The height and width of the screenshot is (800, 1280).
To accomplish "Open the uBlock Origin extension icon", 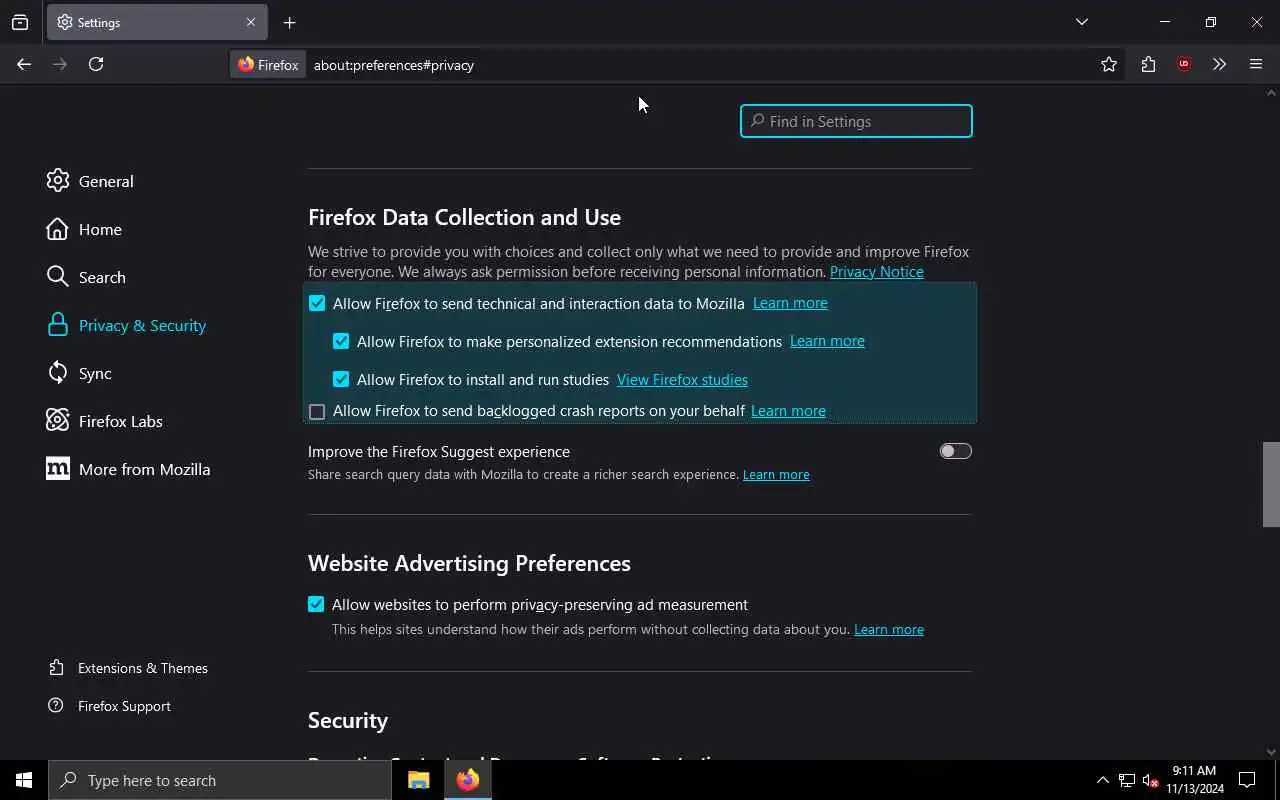I will pos(1184,64).
